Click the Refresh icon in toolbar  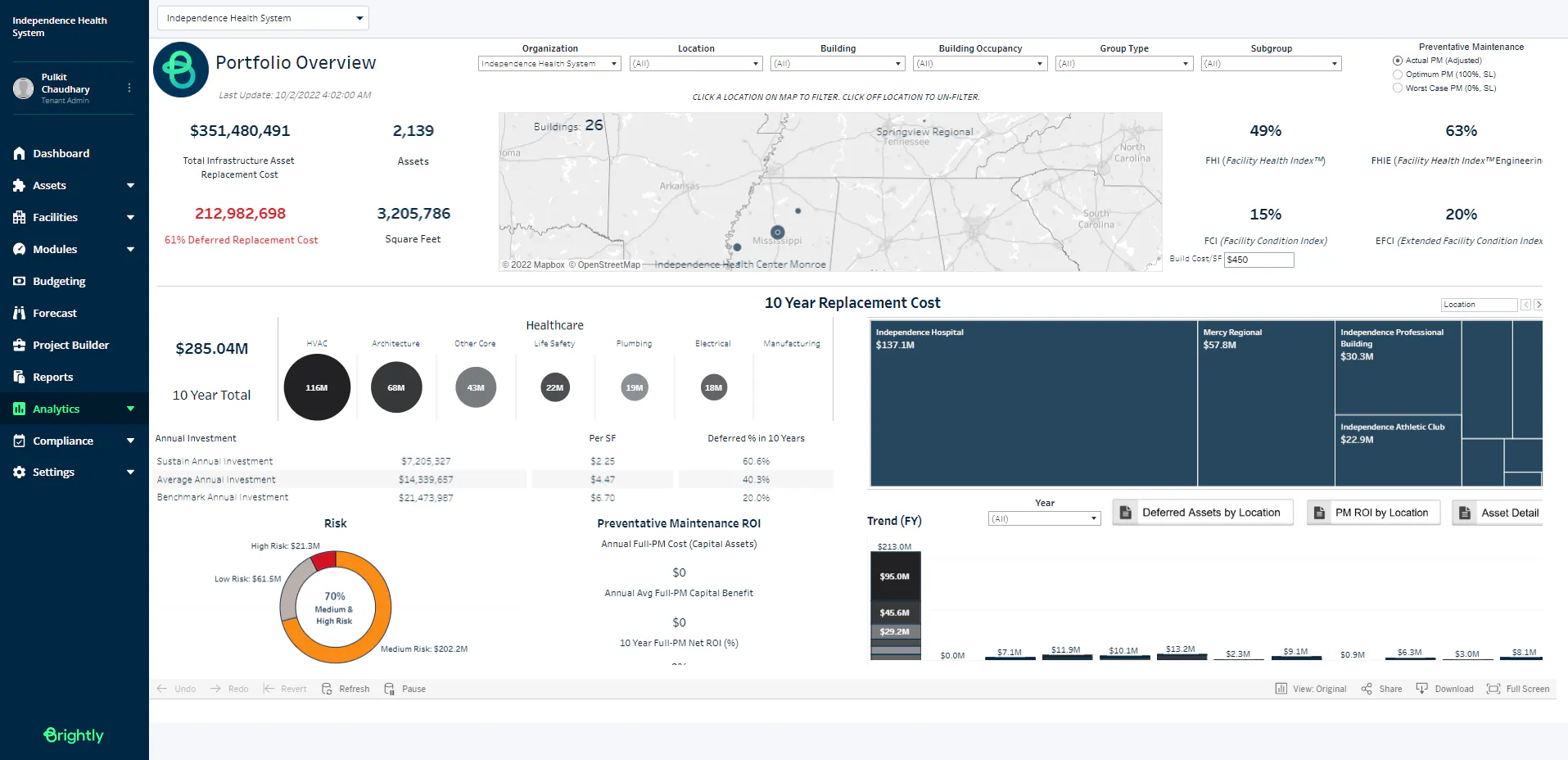click(x=327, y=689)
